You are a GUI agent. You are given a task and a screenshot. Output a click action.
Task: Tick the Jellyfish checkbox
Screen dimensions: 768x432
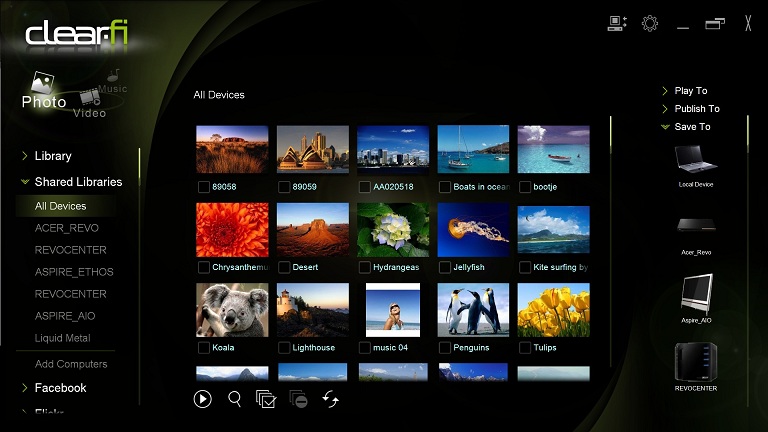tap(445, 267)
